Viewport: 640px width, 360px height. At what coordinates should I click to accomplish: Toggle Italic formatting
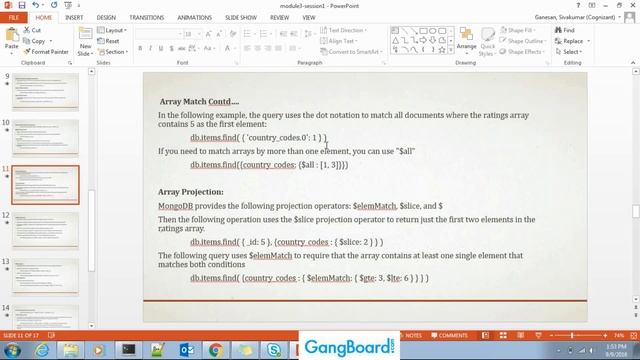coord(150,48)
